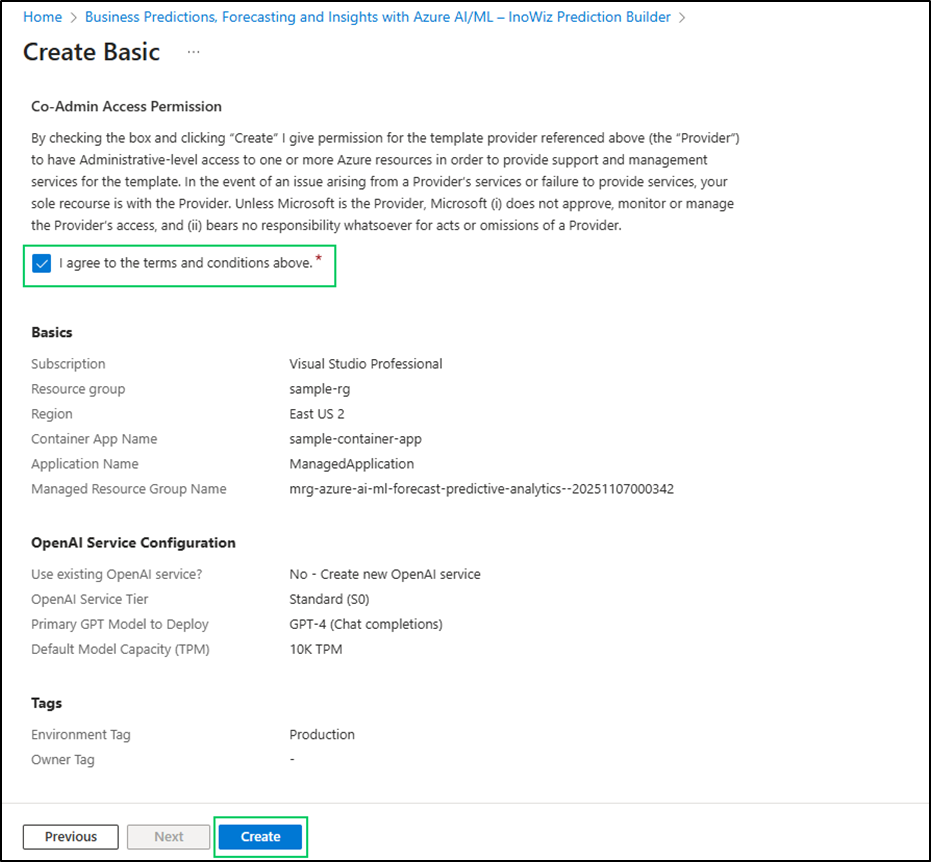Click the chevron after Prediction Builder breadcrumb

[682, 17]
